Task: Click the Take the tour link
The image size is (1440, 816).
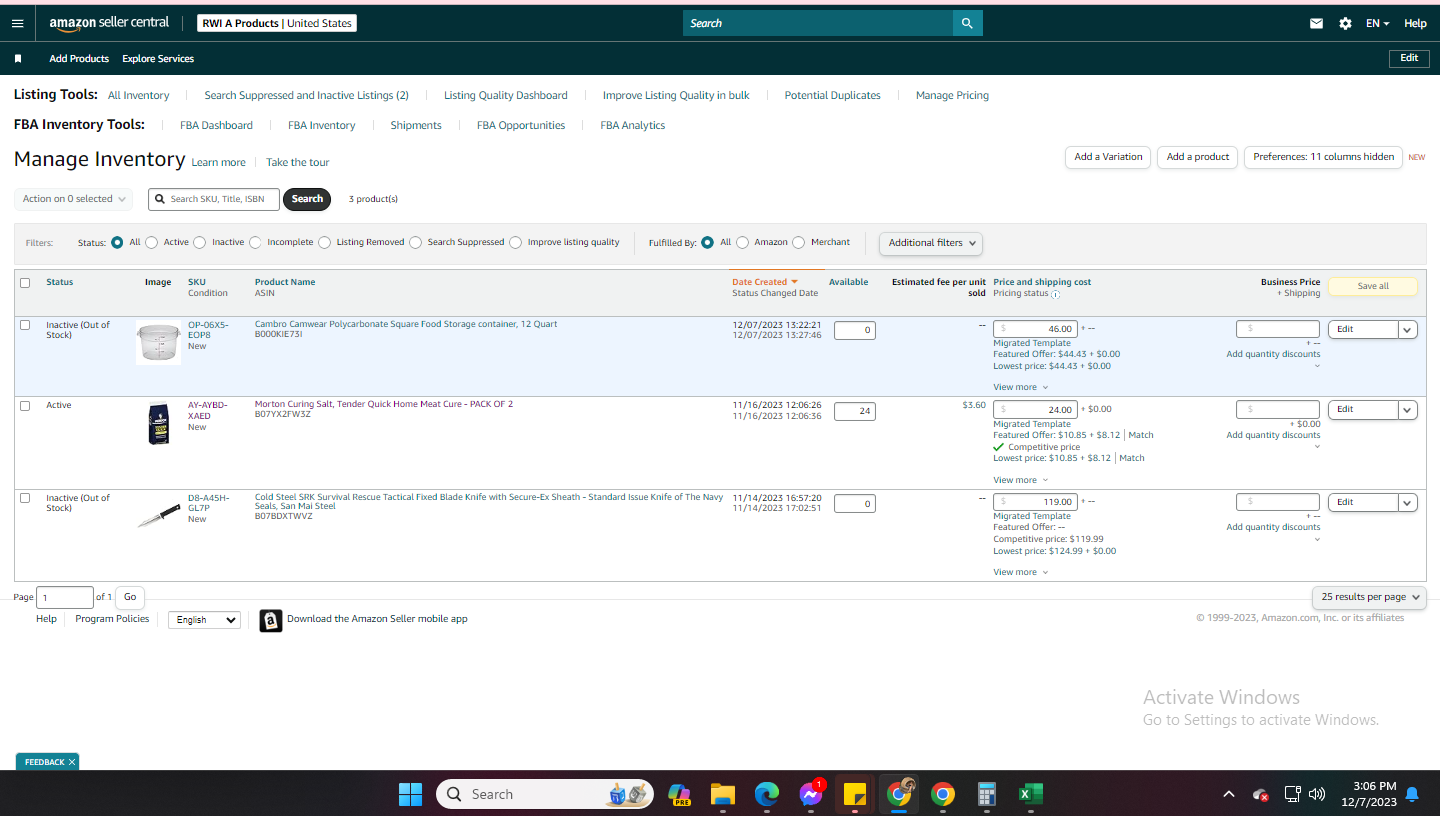Action: coord(297,162)
